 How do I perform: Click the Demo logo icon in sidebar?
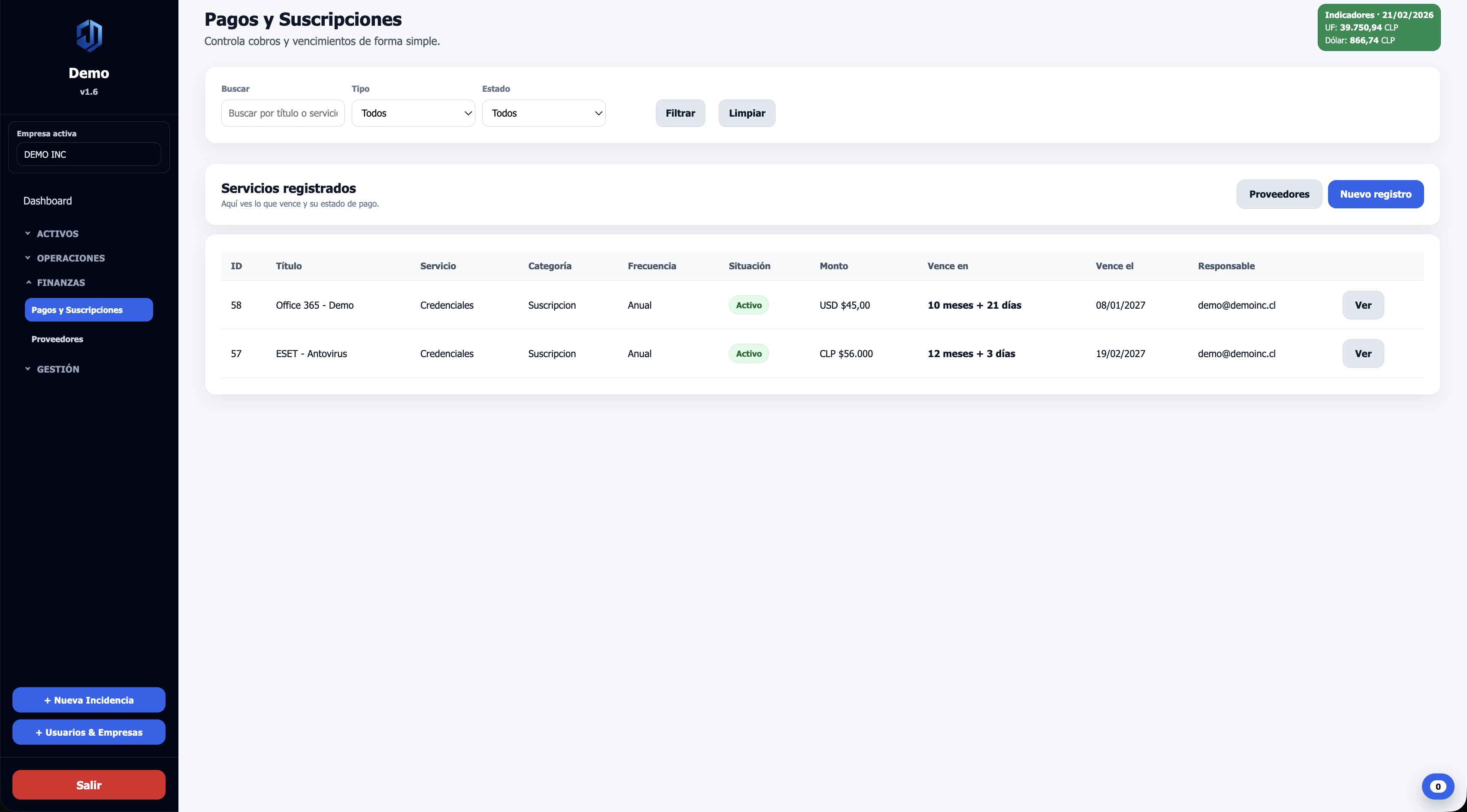(89, 36)
